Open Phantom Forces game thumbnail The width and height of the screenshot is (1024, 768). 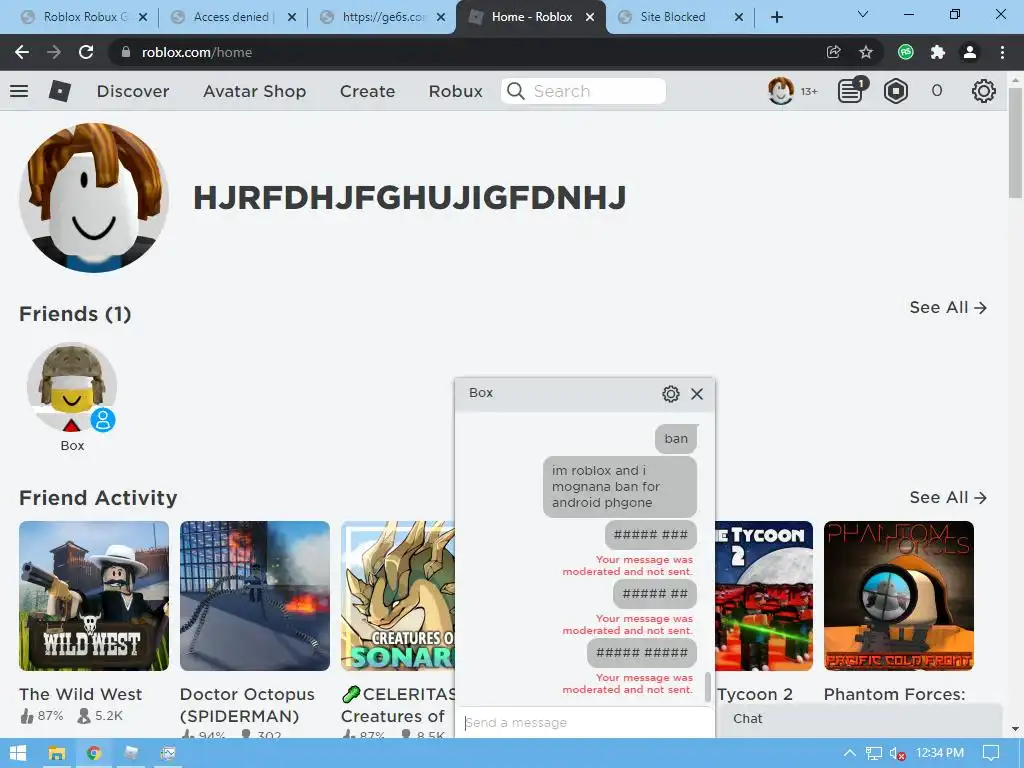tap(899, 596)
